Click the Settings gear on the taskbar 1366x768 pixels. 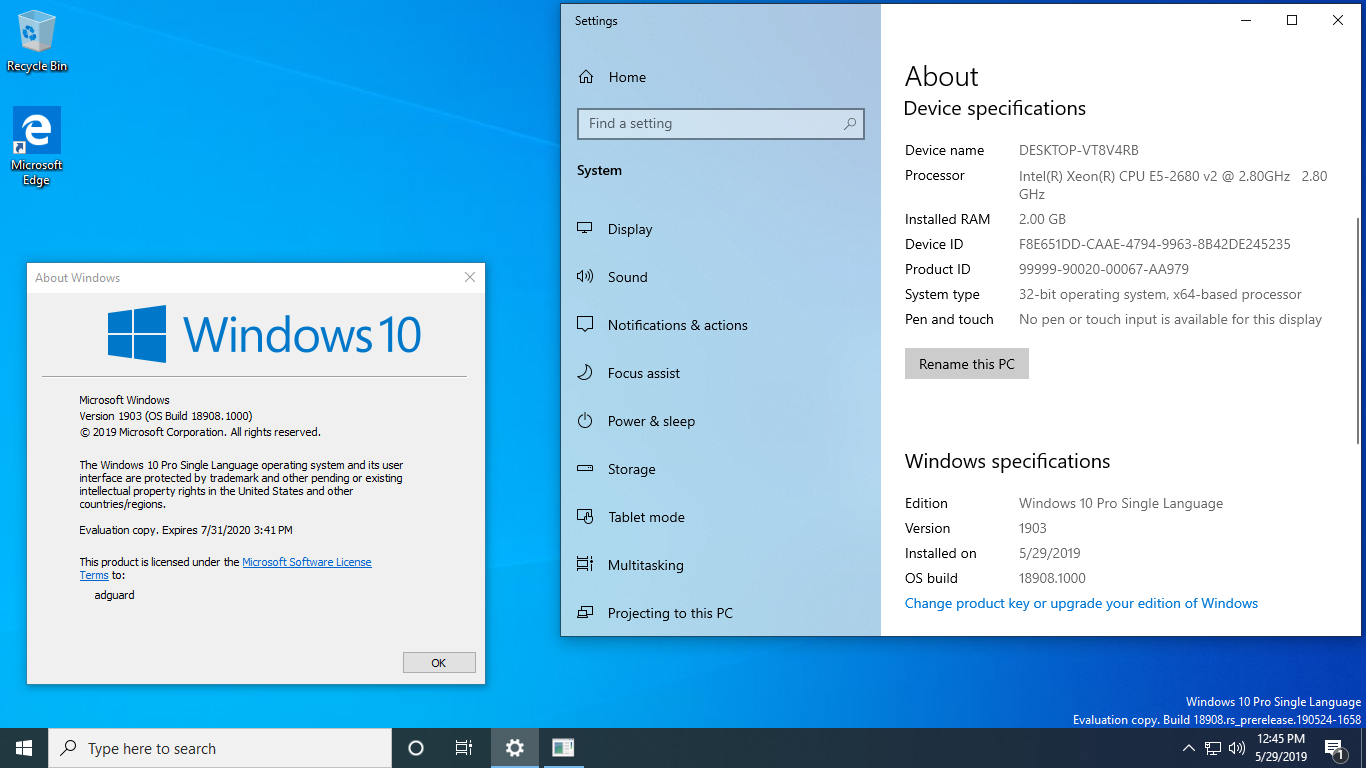click(514, 748)
